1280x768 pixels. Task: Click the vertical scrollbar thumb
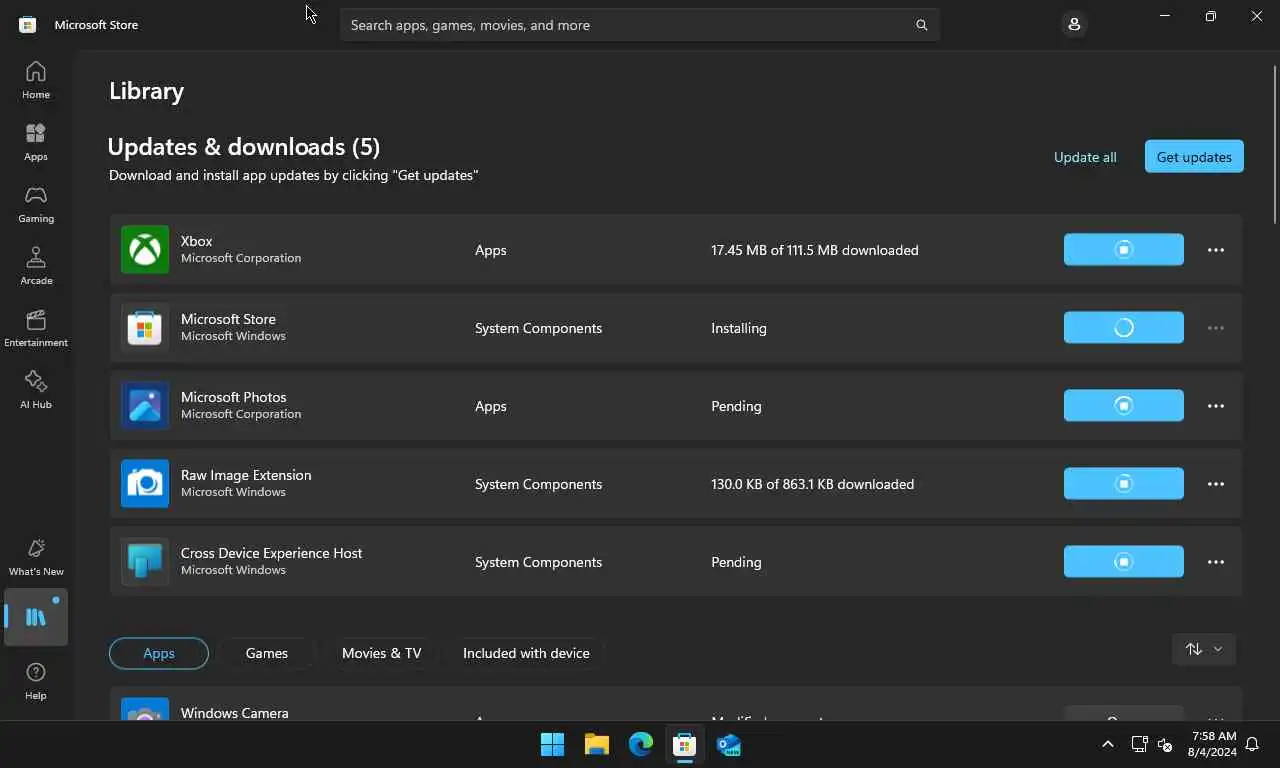(x=1275, y=144)
